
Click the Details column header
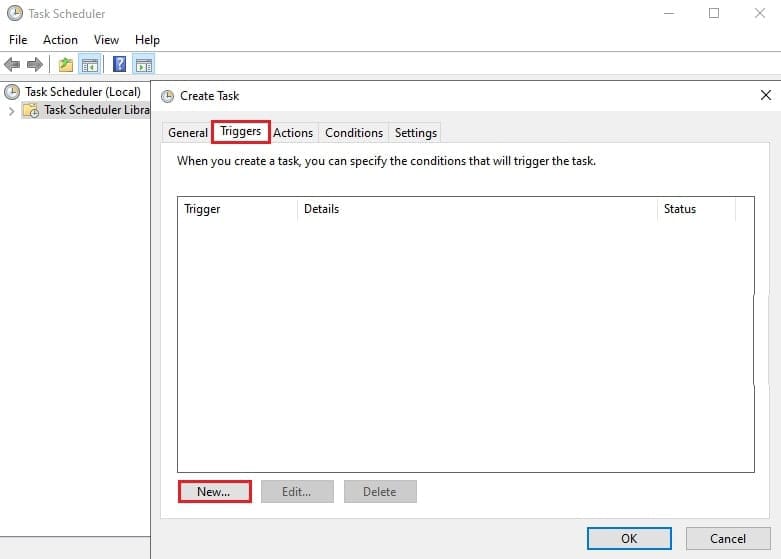(x=477, y=209)
